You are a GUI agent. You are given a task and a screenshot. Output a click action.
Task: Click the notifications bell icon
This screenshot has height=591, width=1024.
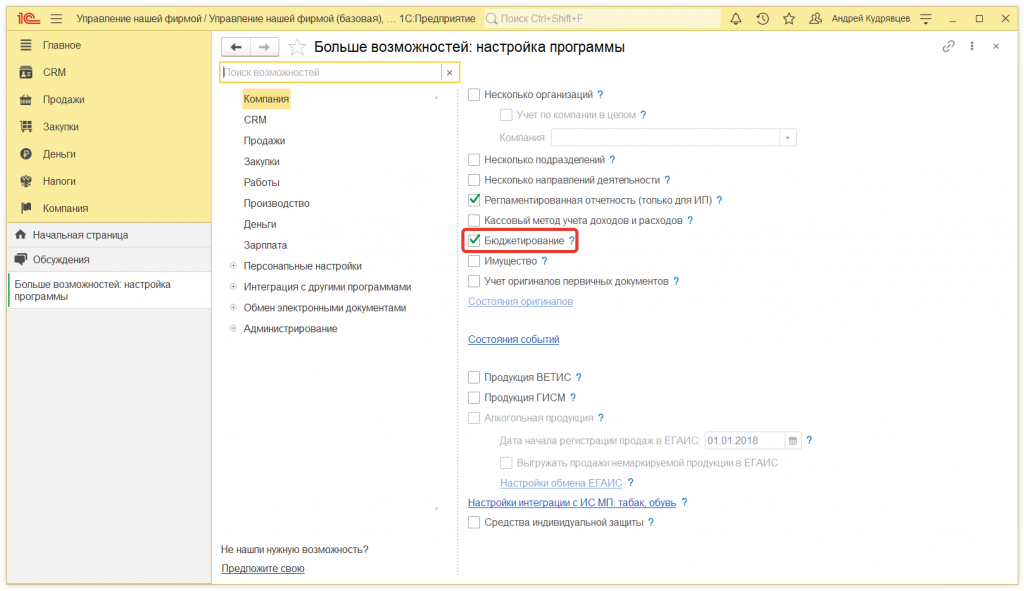coord(737,18)
